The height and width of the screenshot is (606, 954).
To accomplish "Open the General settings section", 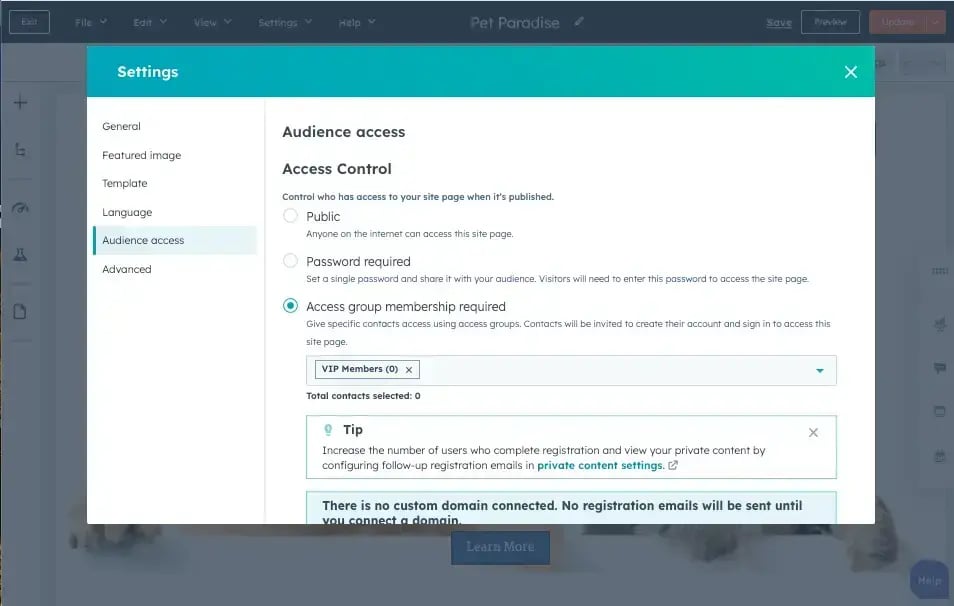I will [121, 126].
